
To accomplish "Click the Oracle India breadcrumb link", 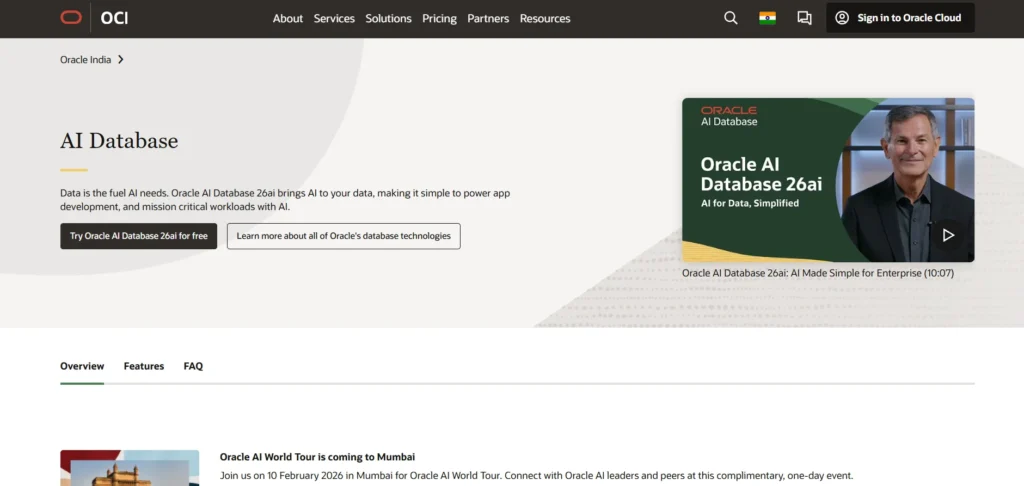I will [x=86, y=59].
